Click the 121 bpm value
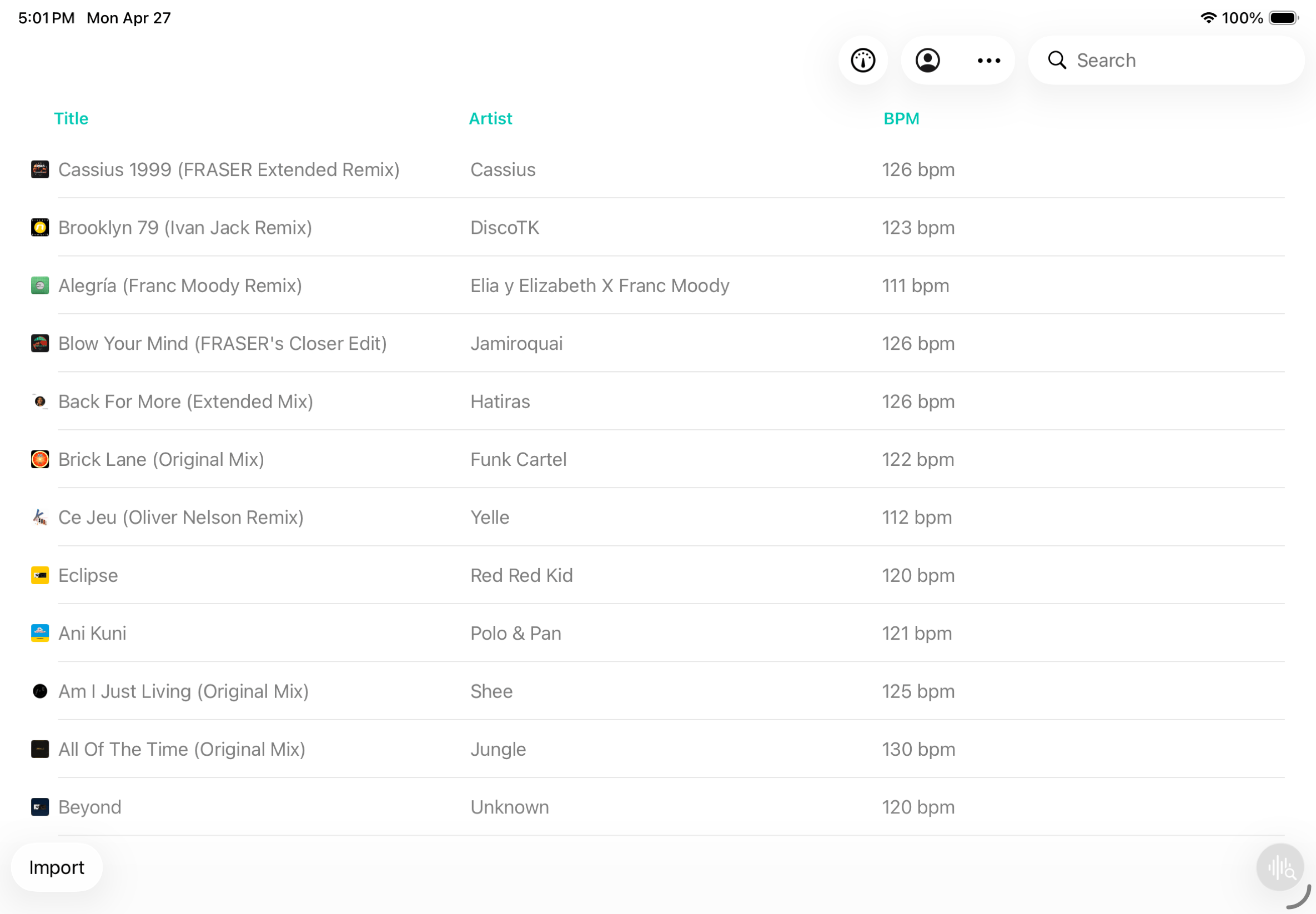The image size is (1316, 914). [x=917, y=633]
